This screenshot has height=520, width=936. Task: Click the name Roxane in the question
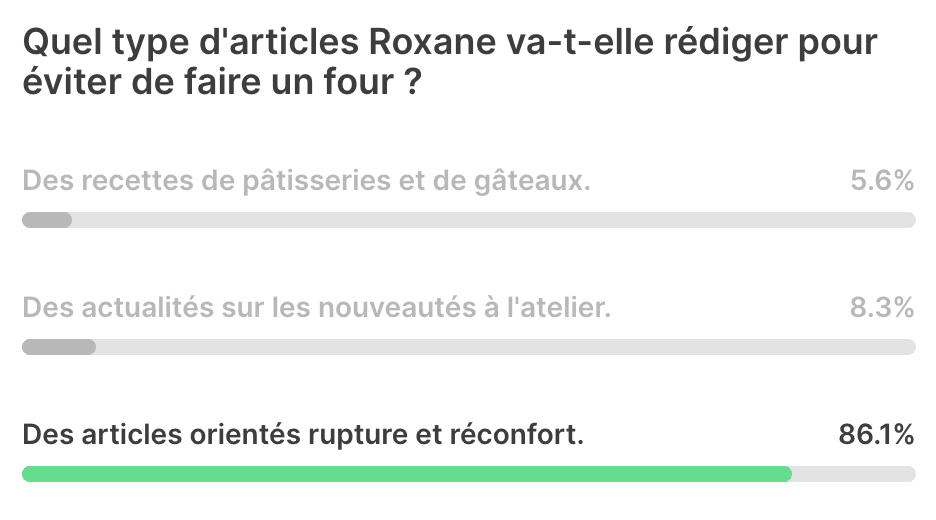click(432, 42)
